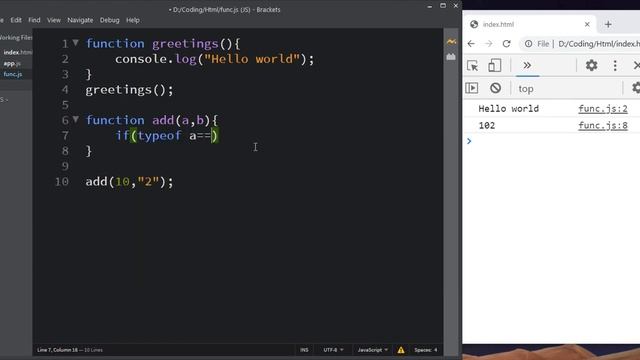Collapse the add function fold arrow
This screenshot has width=640, height=360.
pos(76,119)
